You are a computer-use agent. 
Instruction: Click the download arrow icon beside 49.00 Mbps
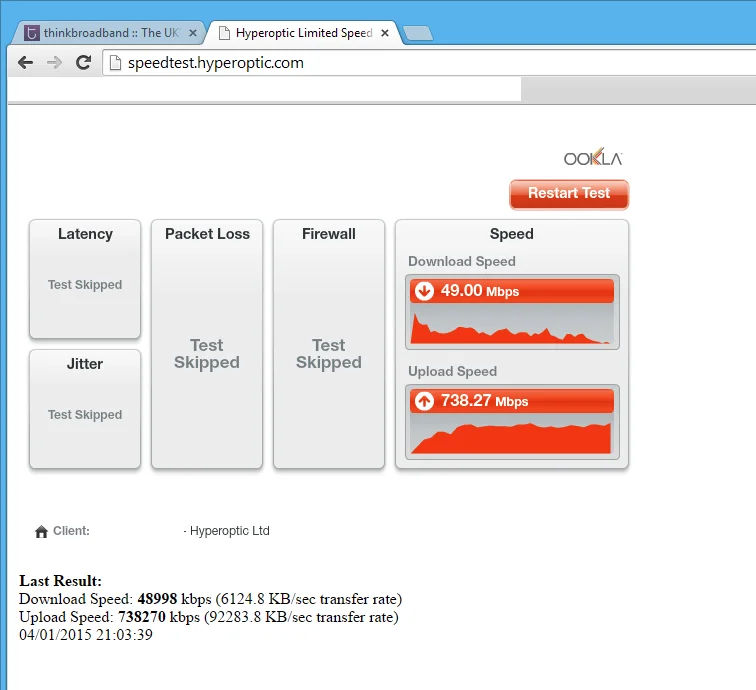[x=424, y=291]
